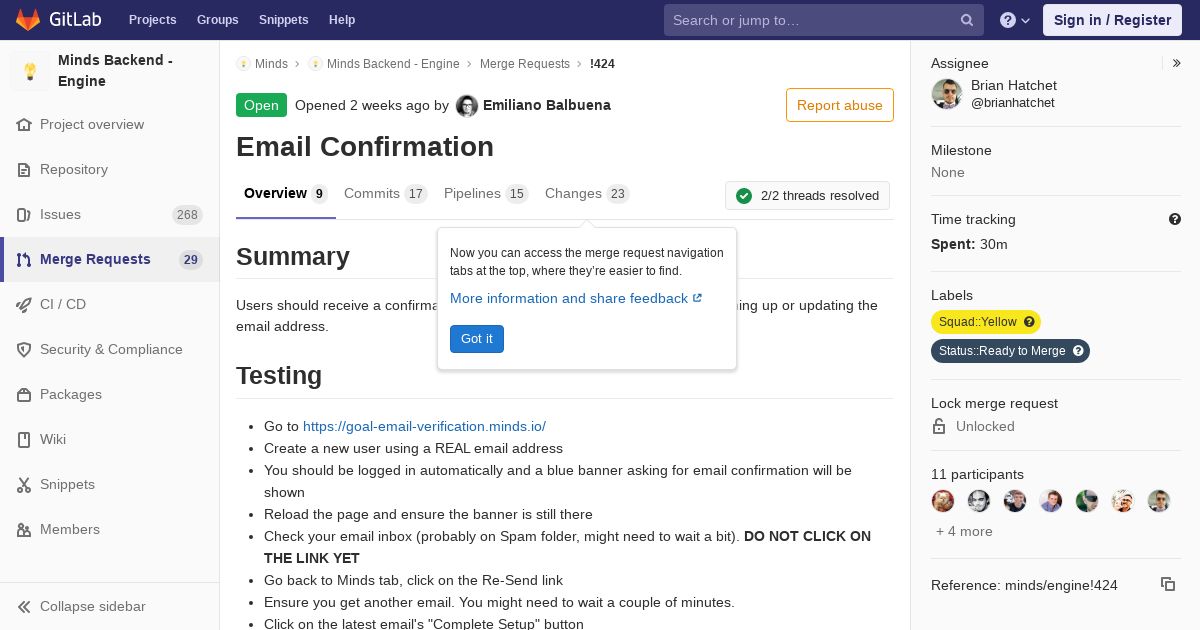Click Collapse sidebar text
This screenshot has height=630, width=1200.
[93, 607]
